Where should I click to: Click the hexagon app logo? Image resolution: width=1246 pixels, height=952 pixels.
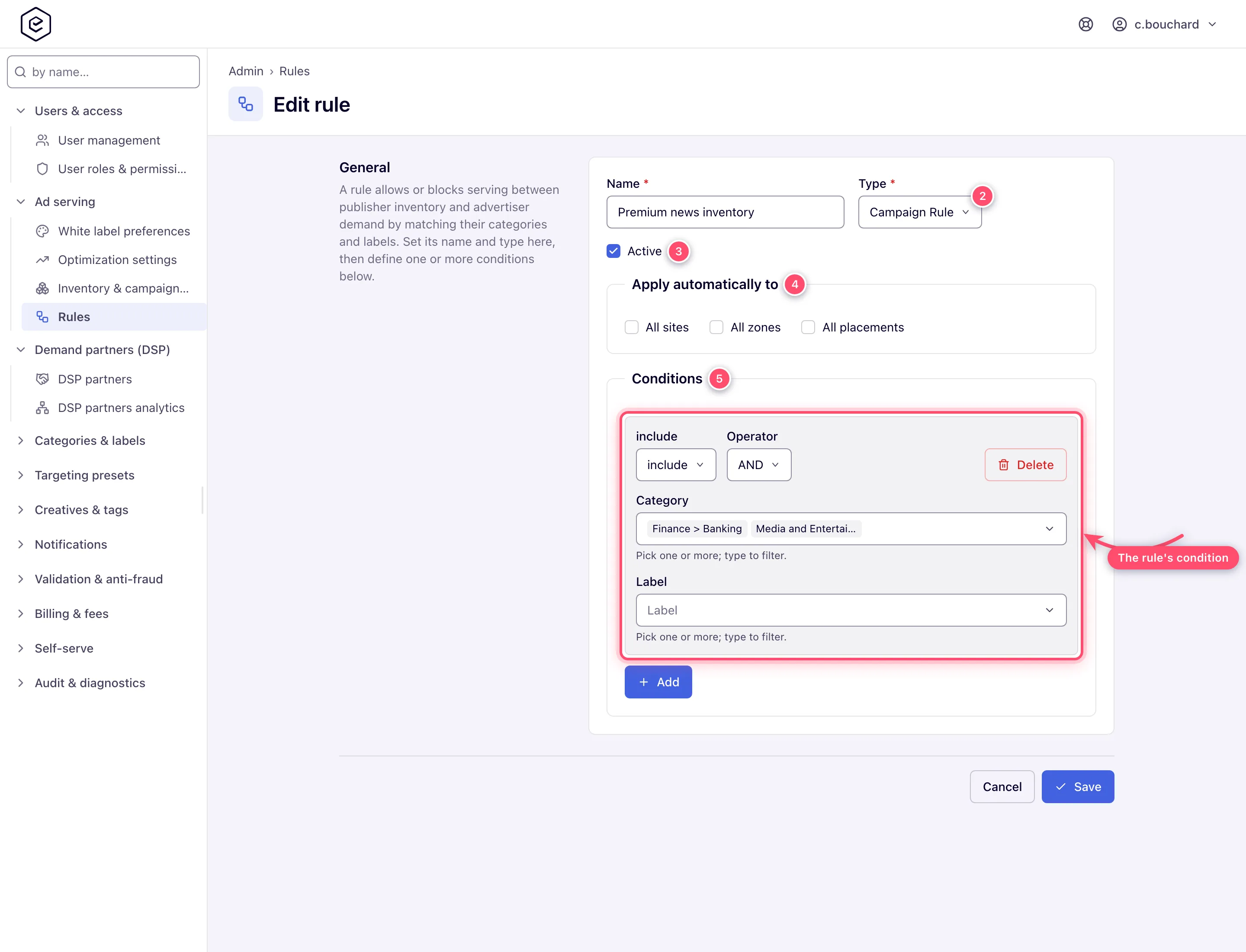click(x=36, y=24)
